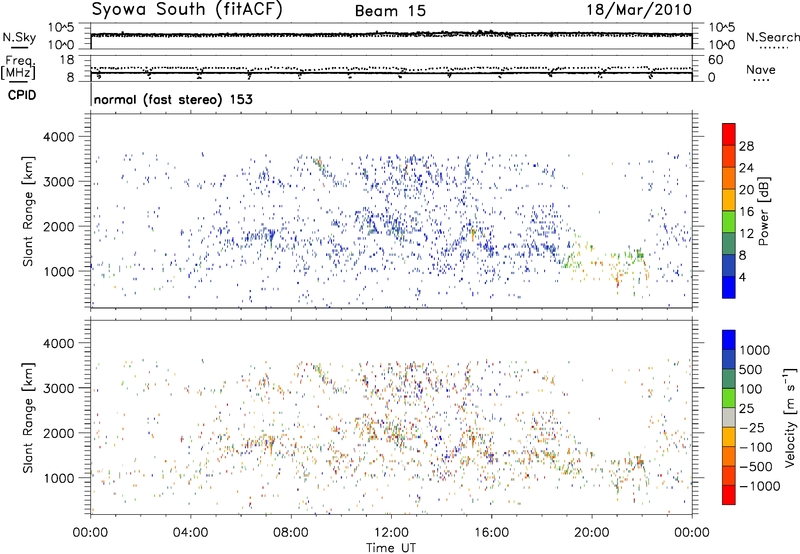Click the 'Freq. [MHz]' axis label
Image resolution: width=800 pixels, height=554 pixels.
point(19,68)
